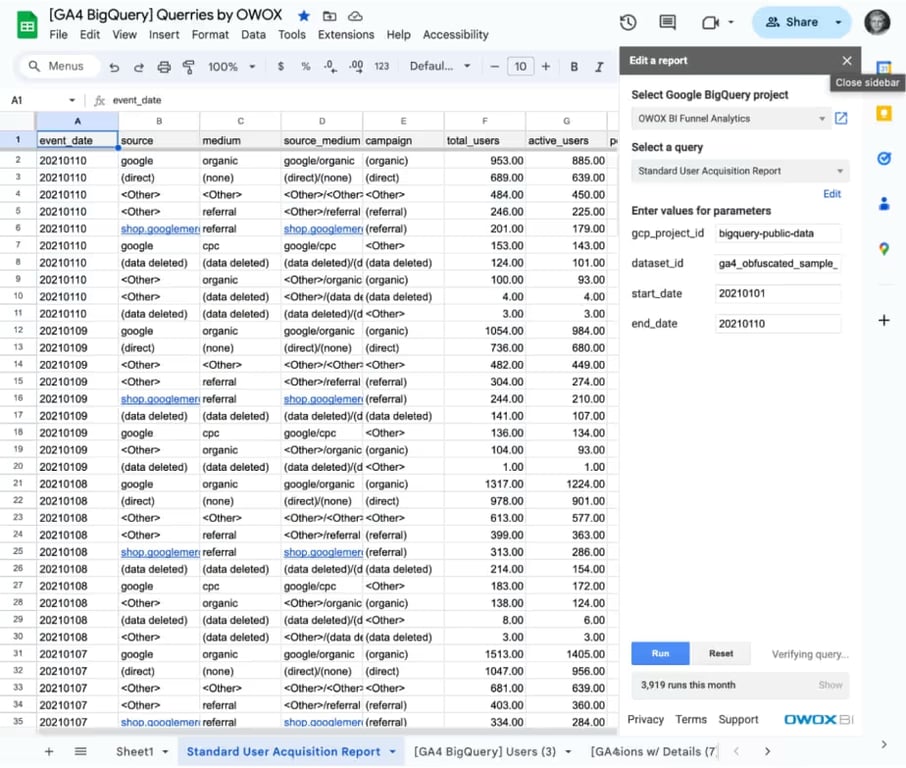
Task: Toggle italic formatting
Action: [599, 66]
